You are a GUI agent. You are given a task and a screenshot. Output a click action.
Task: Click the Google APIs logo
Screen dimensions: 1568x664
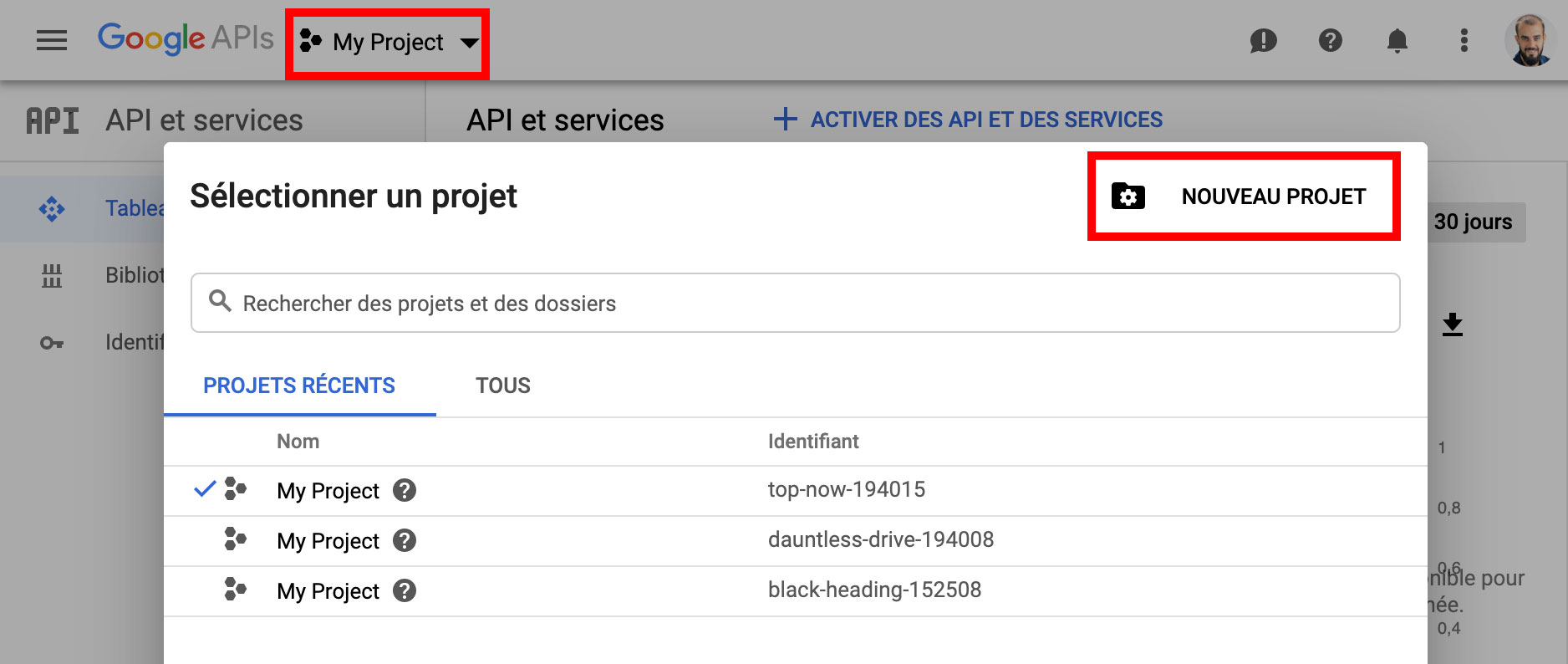[186, 38]
